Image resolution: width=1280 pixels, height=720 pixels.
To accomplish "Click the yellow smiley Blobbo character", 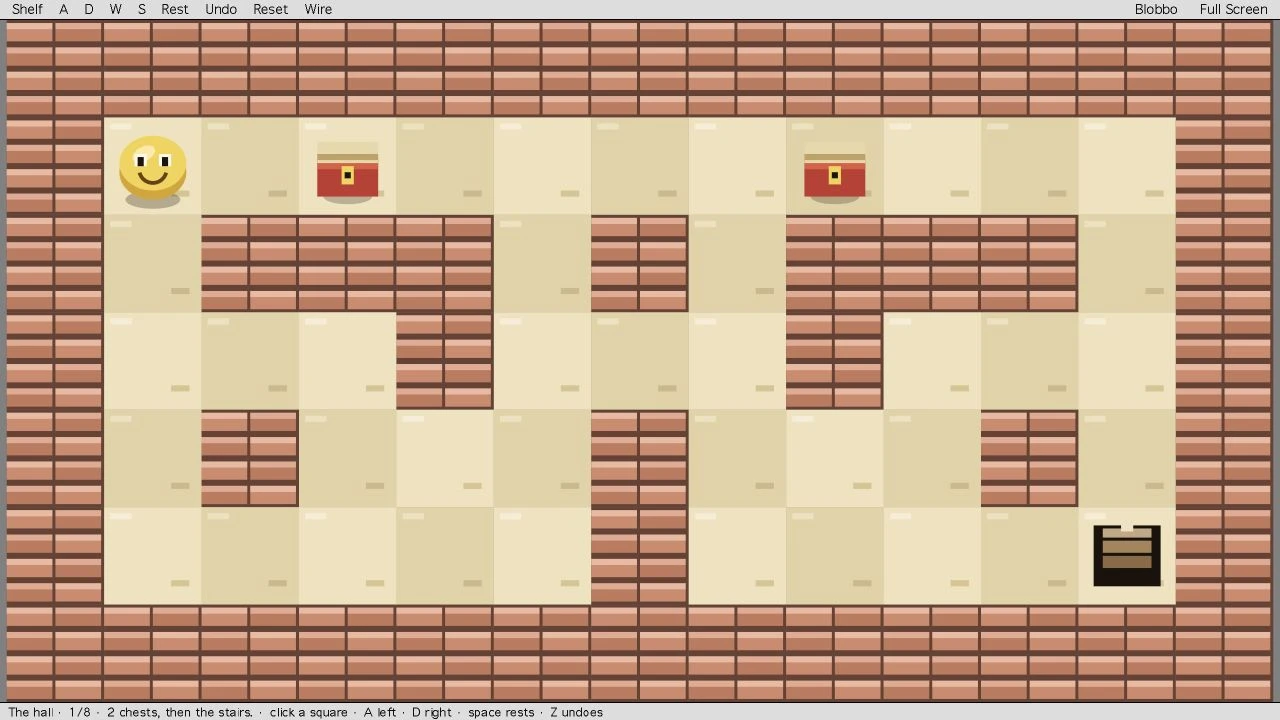I will click(x=153, y=168).
